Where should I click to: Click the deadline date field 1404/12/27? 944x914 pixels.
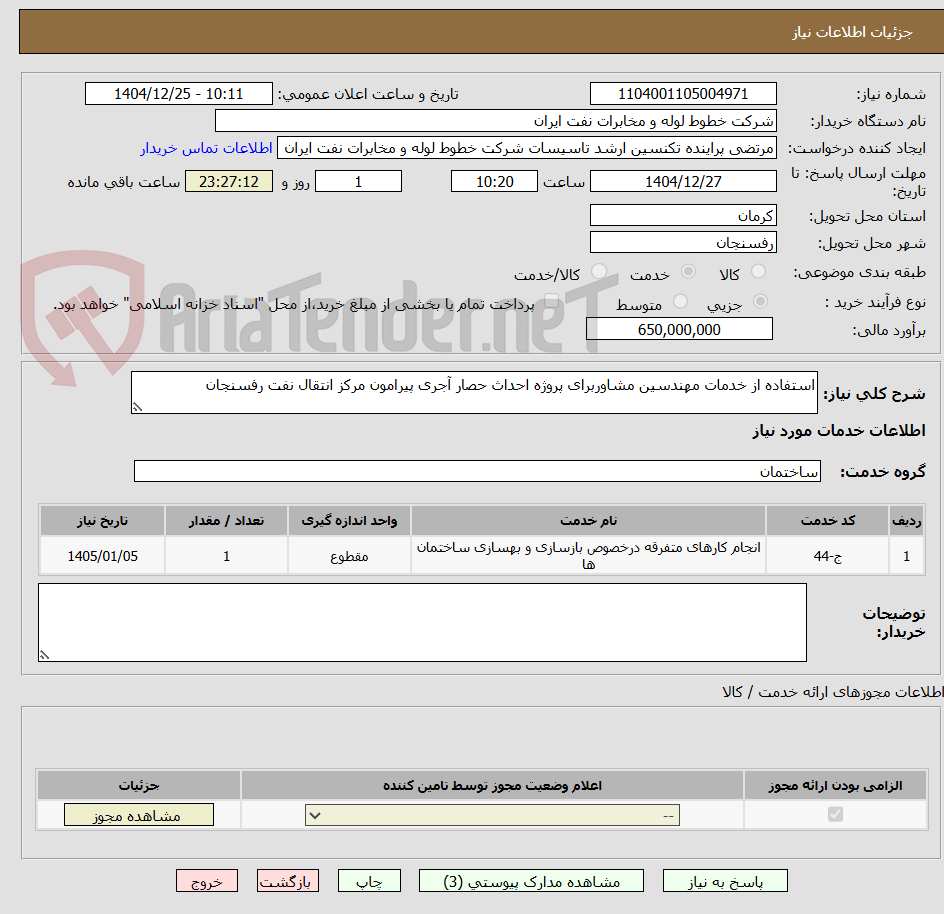[x=683, y=181]
